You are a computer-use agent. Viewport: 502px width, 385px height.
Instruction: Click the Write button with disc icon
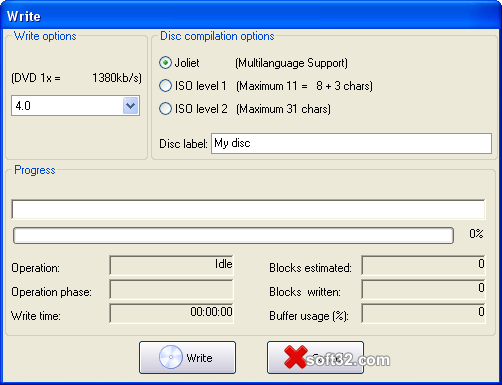click(187, 357)
